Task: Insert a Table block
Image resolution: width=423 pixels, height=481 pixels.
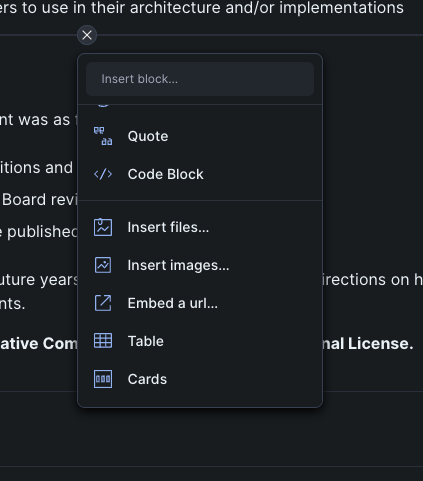Action: pos(200,341)
